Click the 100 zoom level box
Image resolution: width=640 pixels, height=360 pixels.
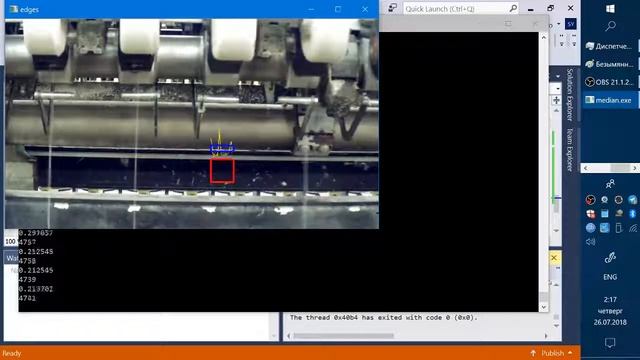[x=11, y=242]
